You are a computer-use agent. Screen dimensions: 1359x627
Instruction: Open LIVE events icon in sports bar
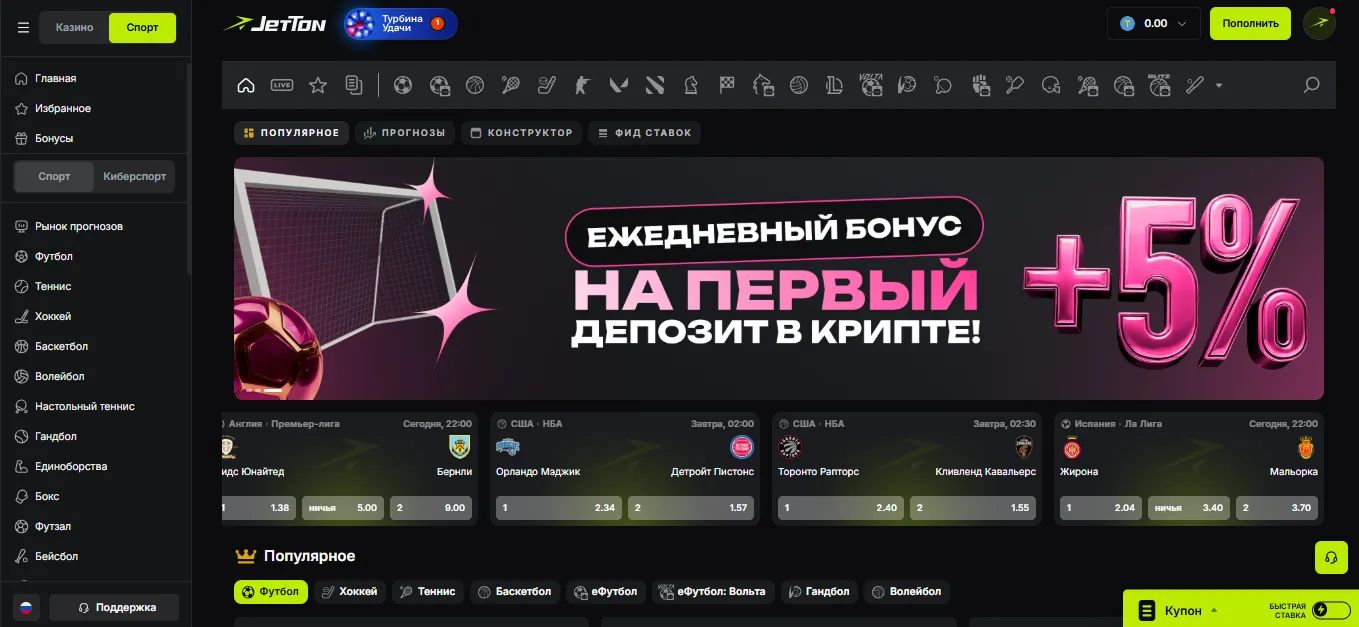pyautogui.click(x=282, y=85)
